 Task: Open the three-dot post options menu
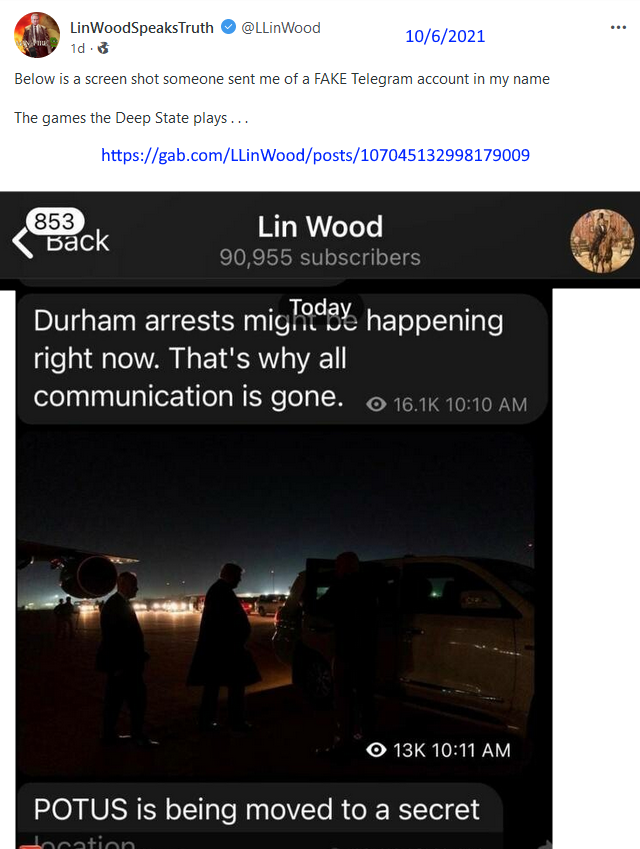[618, 27]
